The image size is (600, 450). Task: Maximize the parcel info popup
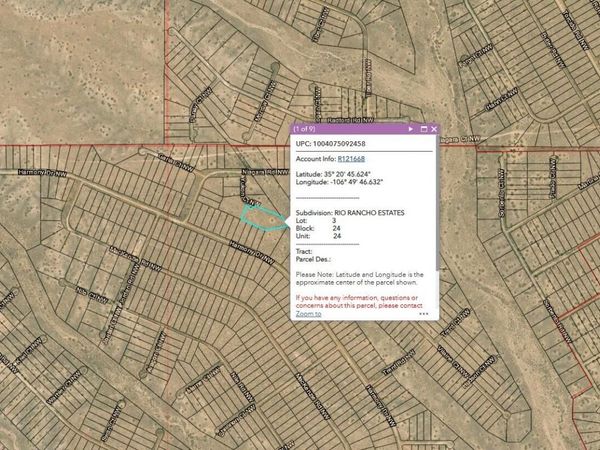click(423, 129)
